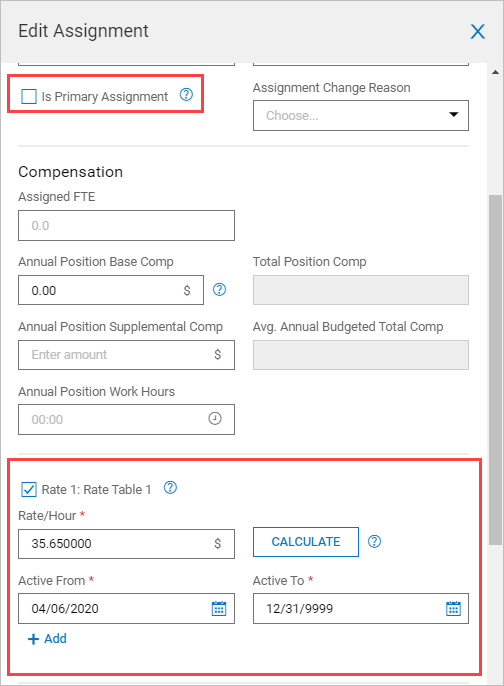504x686 pixels.
Task: Click the scroll up arrow
Action: coord(495,72)
